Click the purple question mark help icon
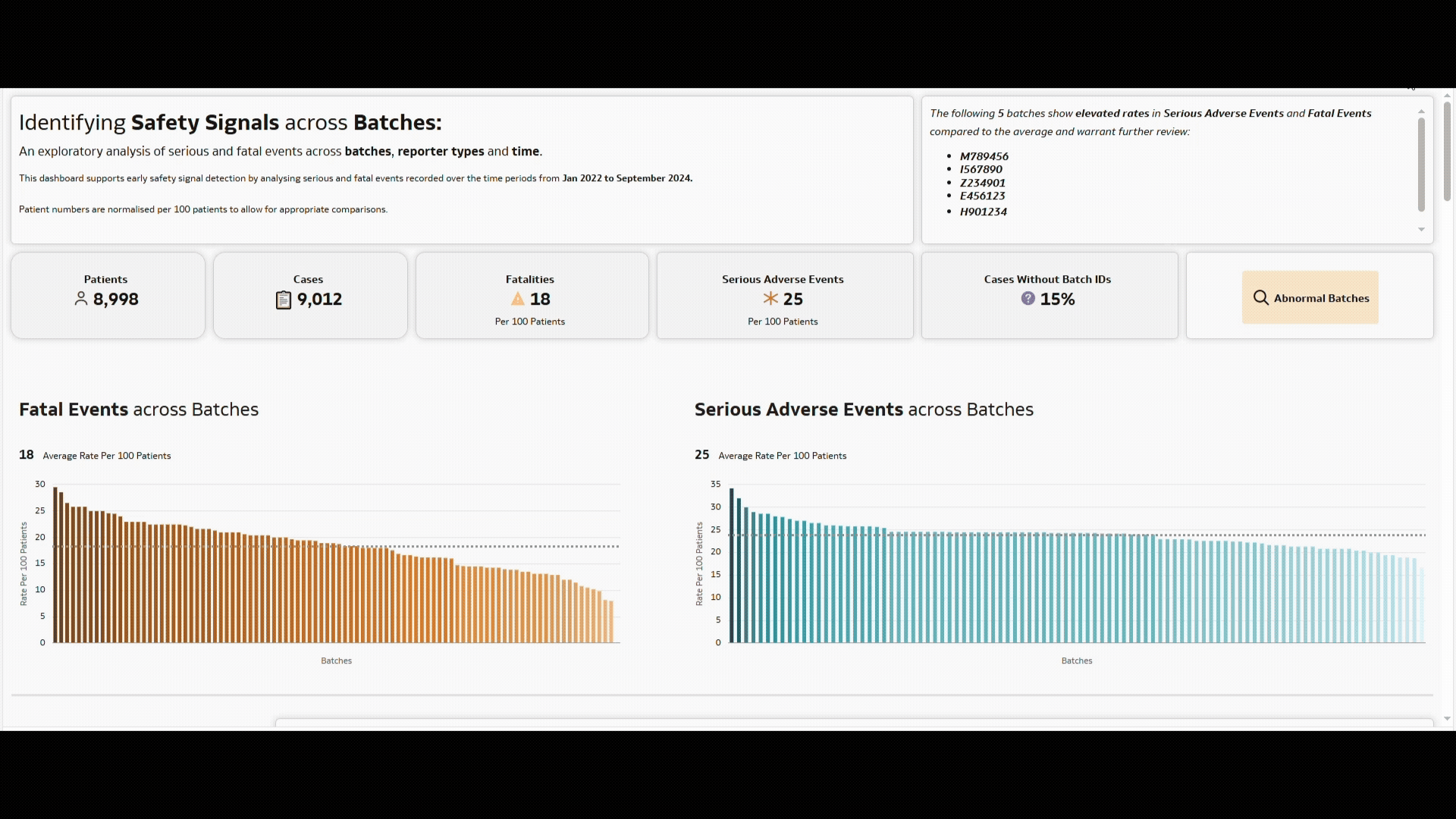Image resolution: width=1456 pixels, height=819 pixels. click(x=1028, y=299)
